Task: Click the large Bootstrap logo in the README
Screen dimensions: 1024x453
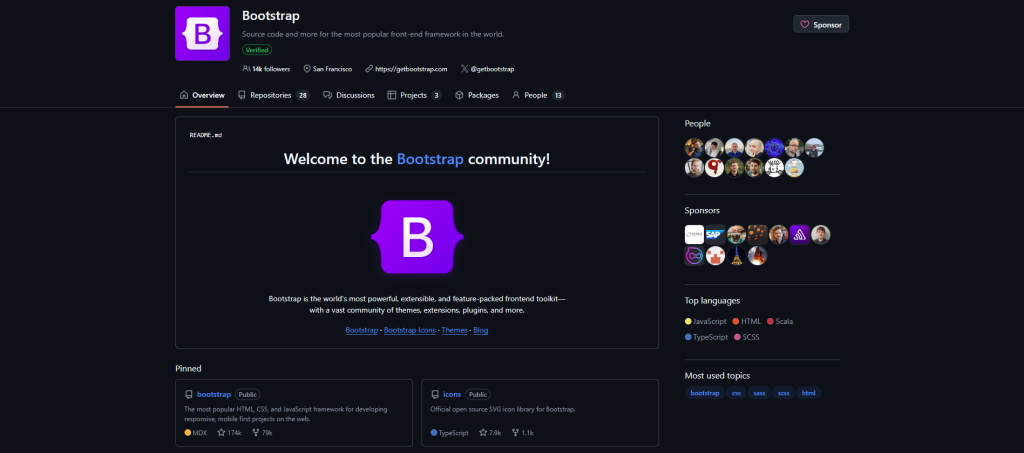Action: click(417, 236)
